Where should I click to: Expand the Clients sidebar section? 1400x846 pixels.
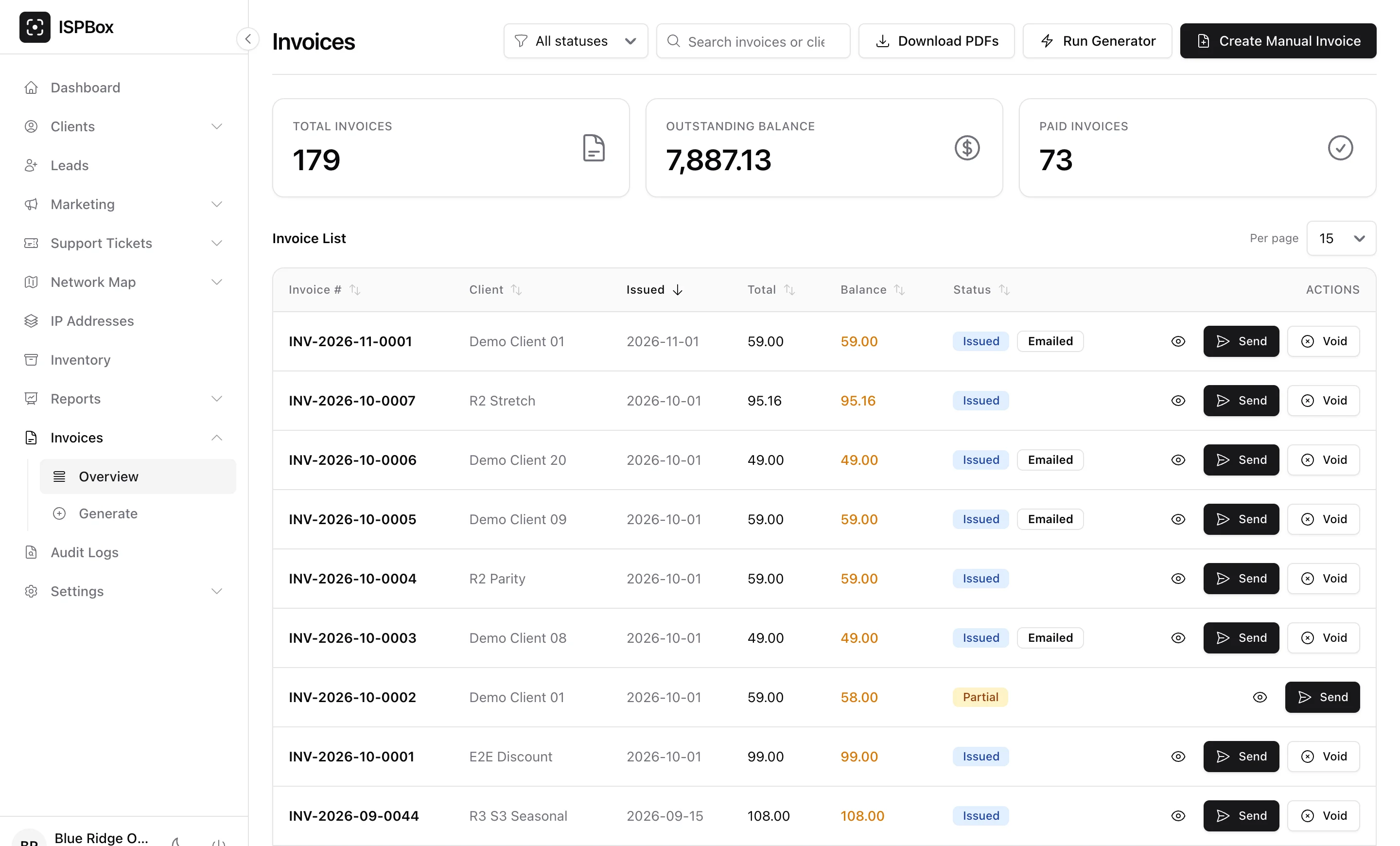click(123, 126)
